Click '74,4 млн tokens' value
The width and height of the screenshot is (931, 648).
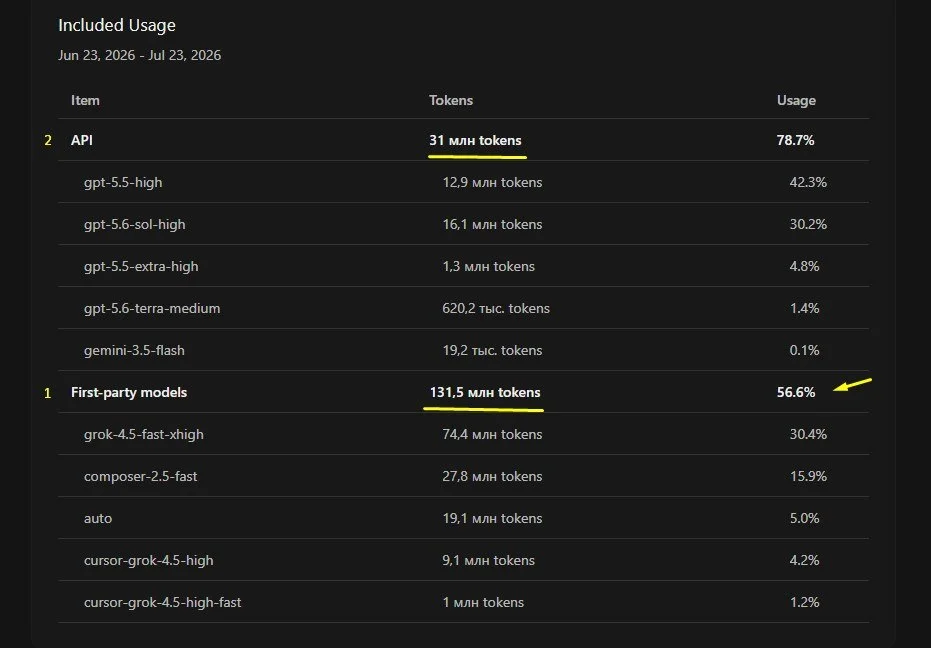tap(492, 434)
